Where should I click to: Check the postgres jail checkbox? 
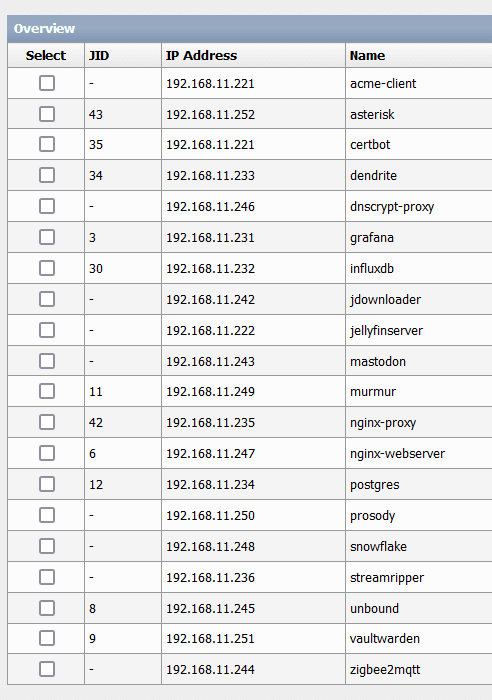47,484
